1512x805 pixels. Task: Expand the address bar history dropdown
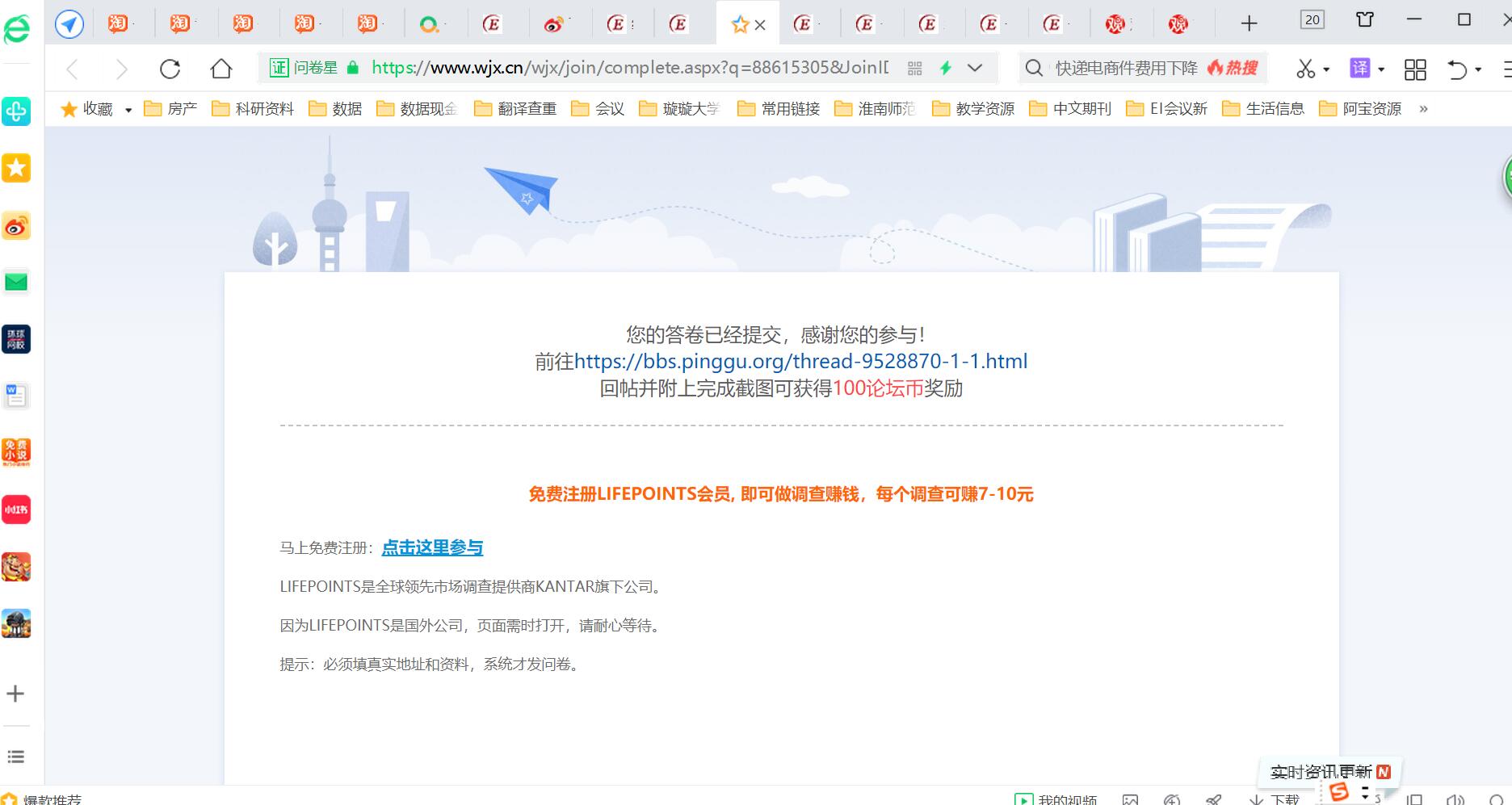(975, 69)
